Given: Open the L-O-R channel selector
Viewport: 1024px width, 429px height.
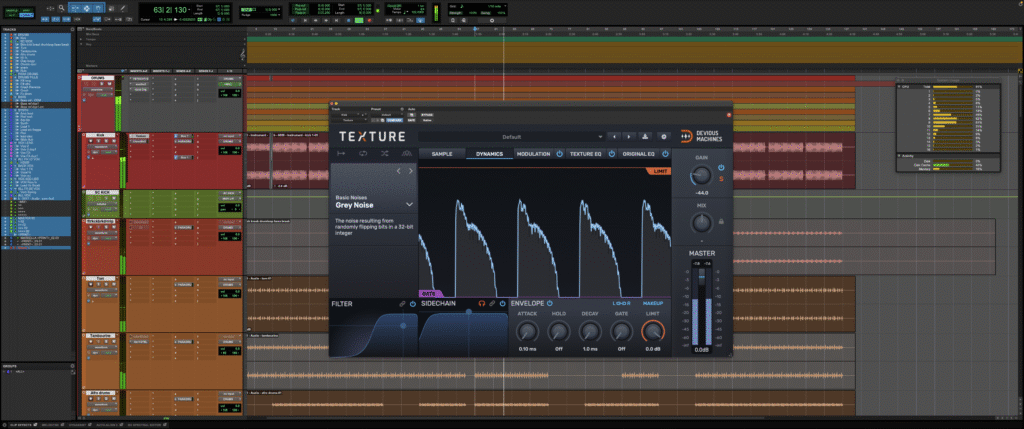Looking at the screenshot, I should 621,304.
